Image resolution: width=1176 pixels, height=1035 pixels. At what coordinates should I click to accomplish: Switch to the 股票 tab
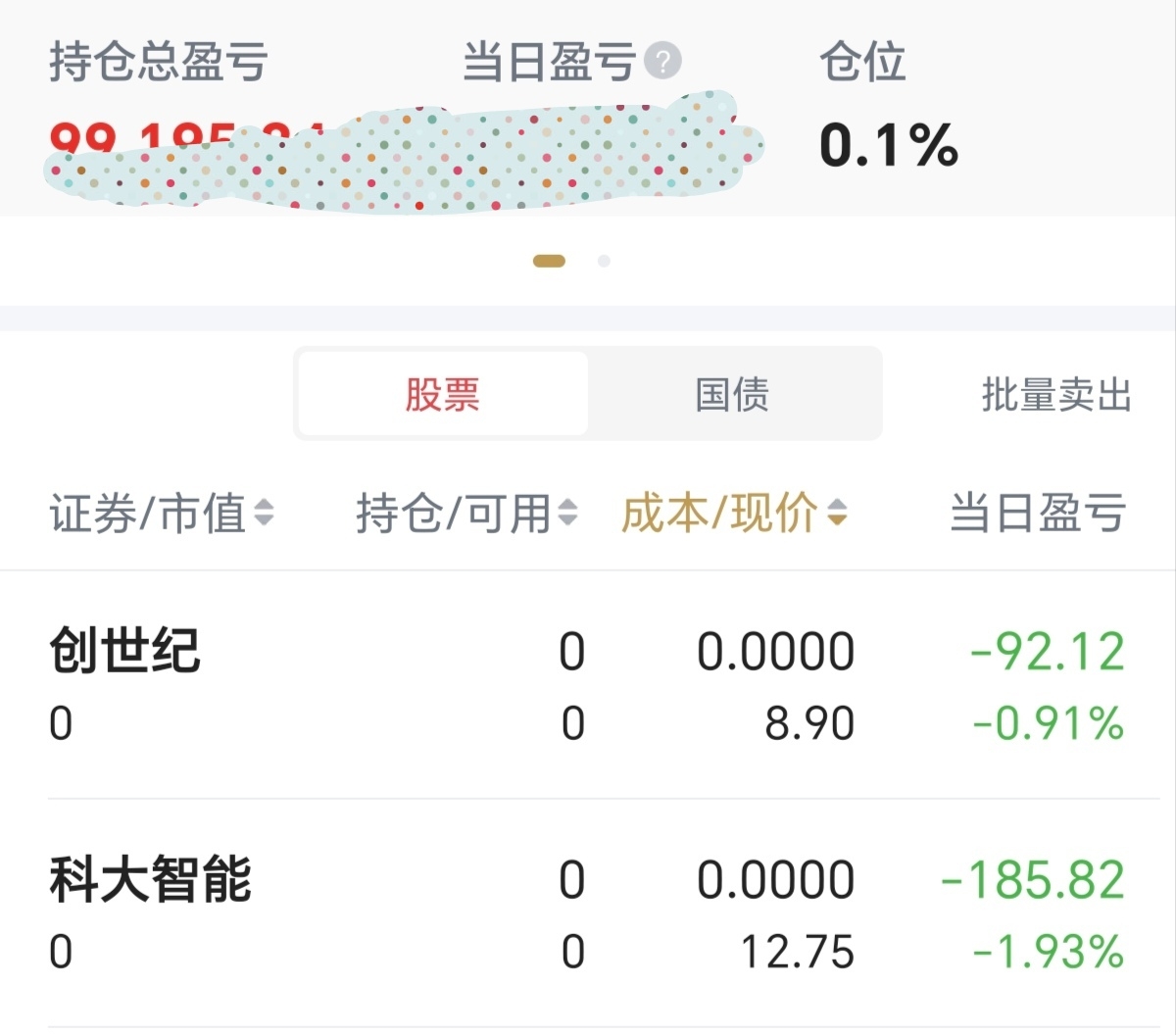point(443,394)
